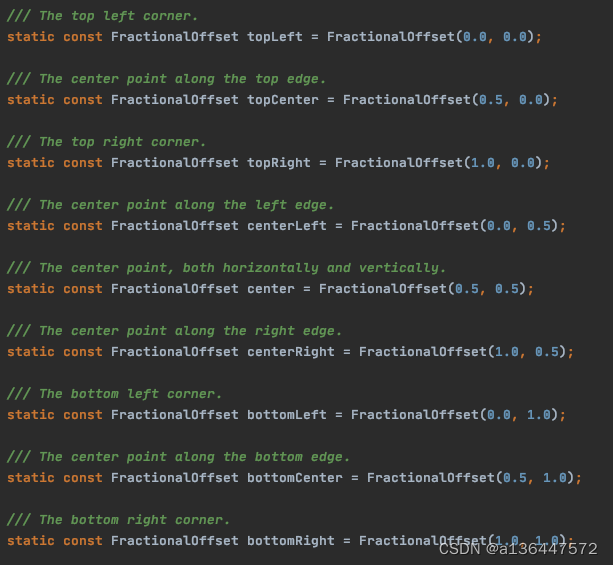Click comment 'The center point along the top edge.'
The image size is (613, 565).
(182, 79)
